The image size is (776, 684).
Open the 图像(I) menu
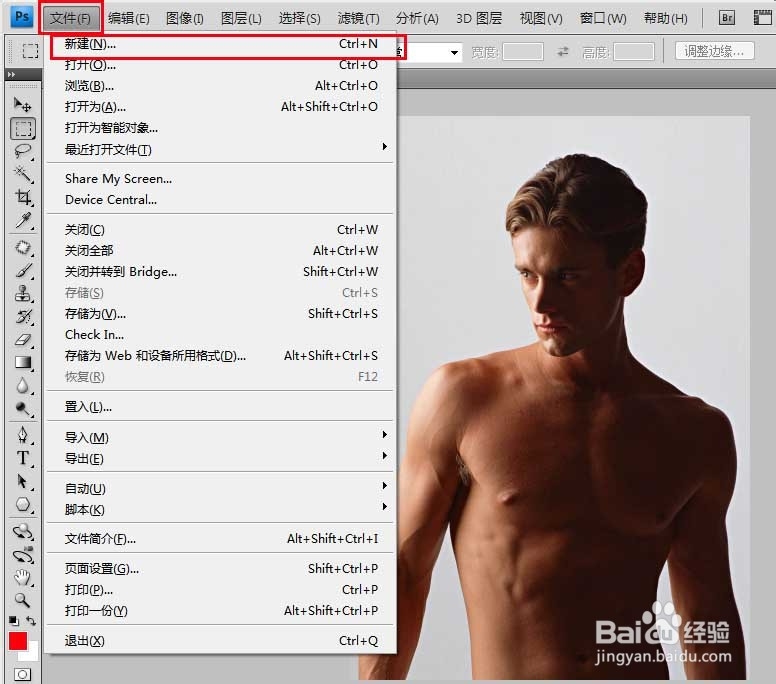185,18
